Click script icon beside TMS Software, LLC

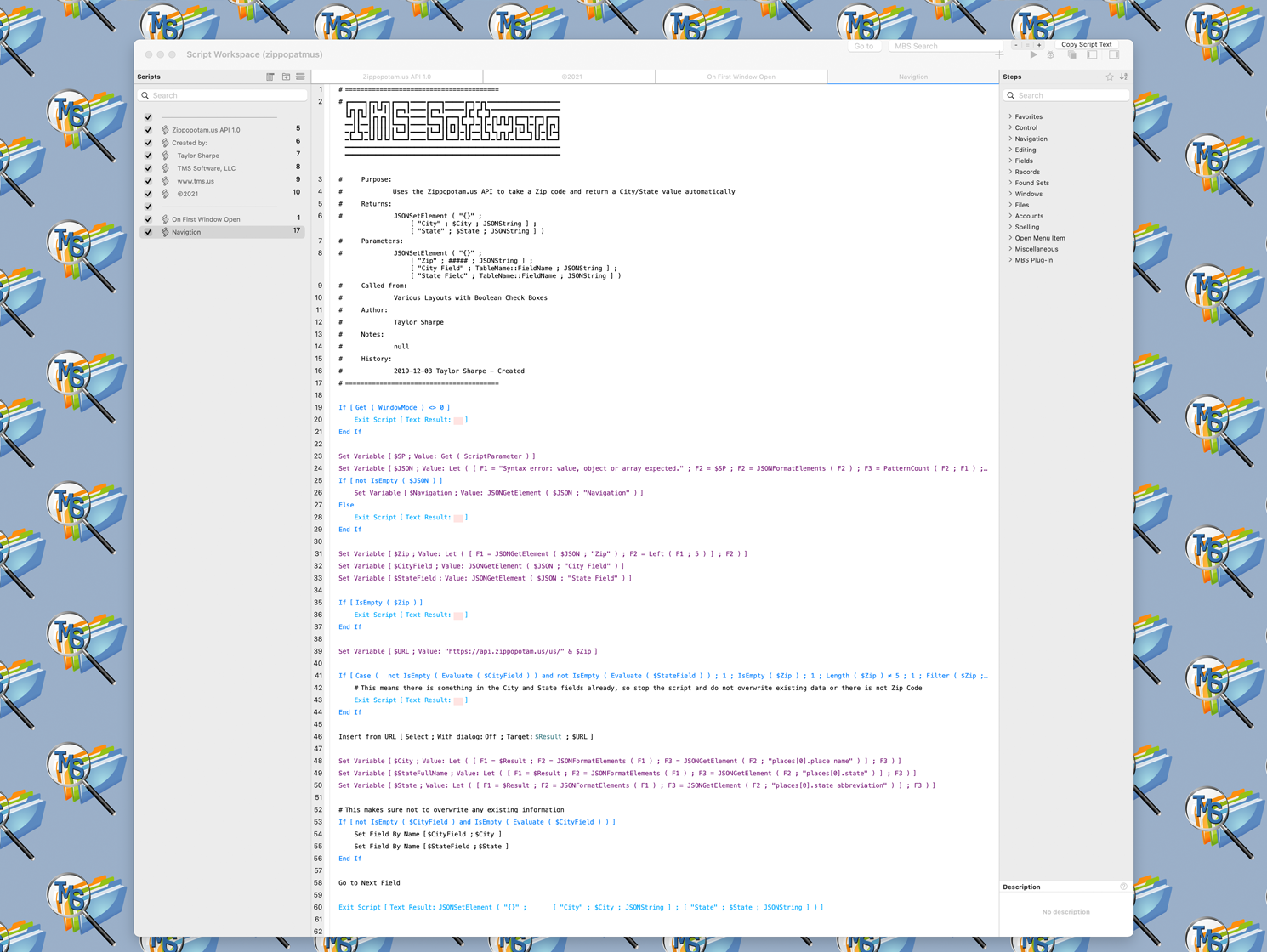(165, 168)
